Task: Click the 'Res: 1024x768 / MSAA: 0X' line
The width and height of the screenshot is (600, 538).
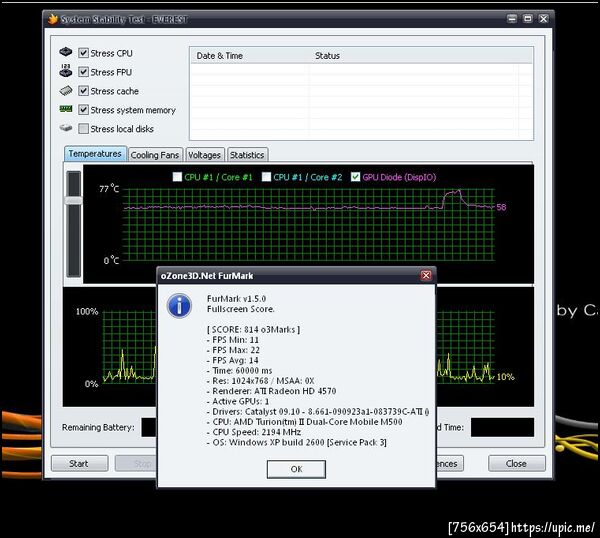Action: tap(261, 381)
